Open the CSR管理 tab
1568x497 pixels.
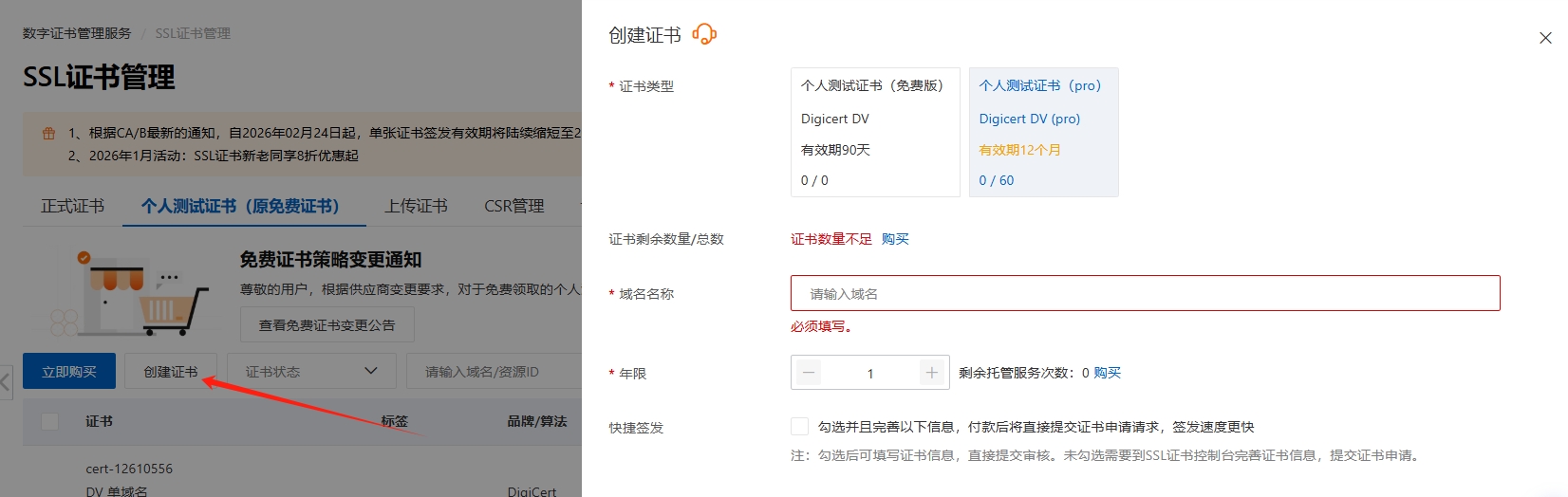[513, 206]
